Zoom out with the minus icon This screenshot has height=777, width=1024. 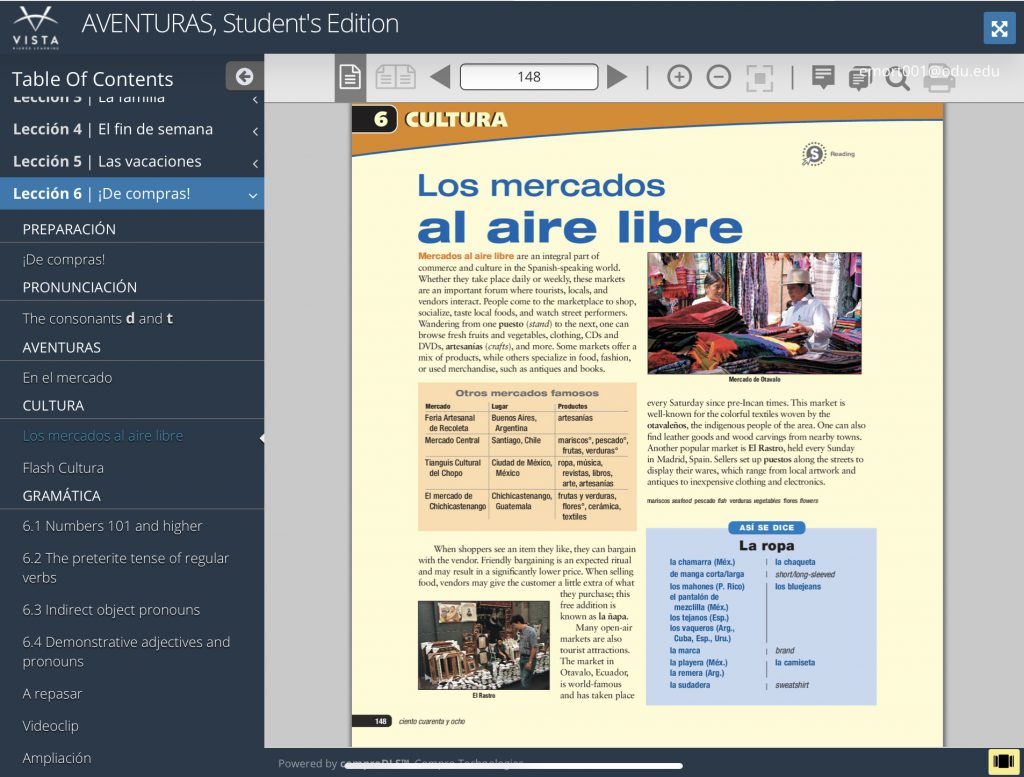tap(718, 77)
